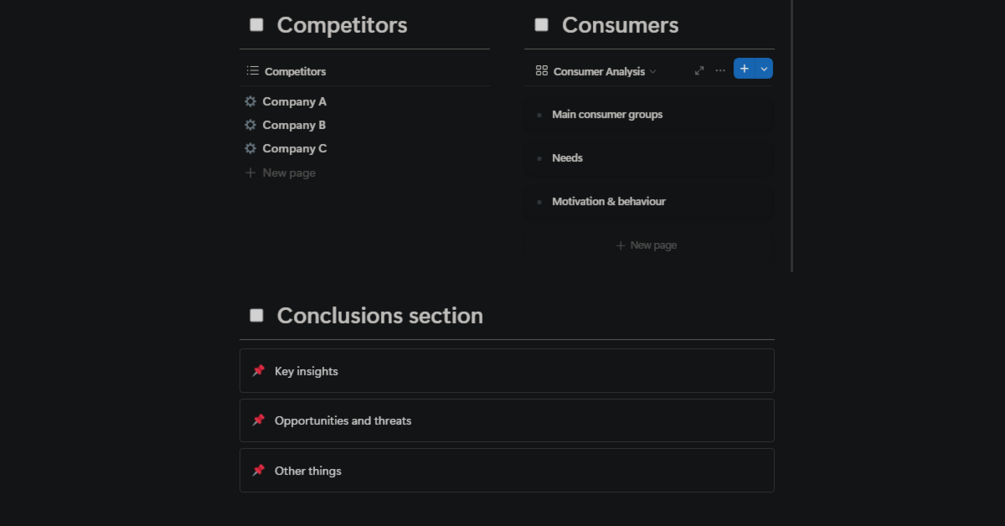1005x526 pixels.
Task: Open the three-dot menu for Consumer Analysis
Action: coord(720,70)
